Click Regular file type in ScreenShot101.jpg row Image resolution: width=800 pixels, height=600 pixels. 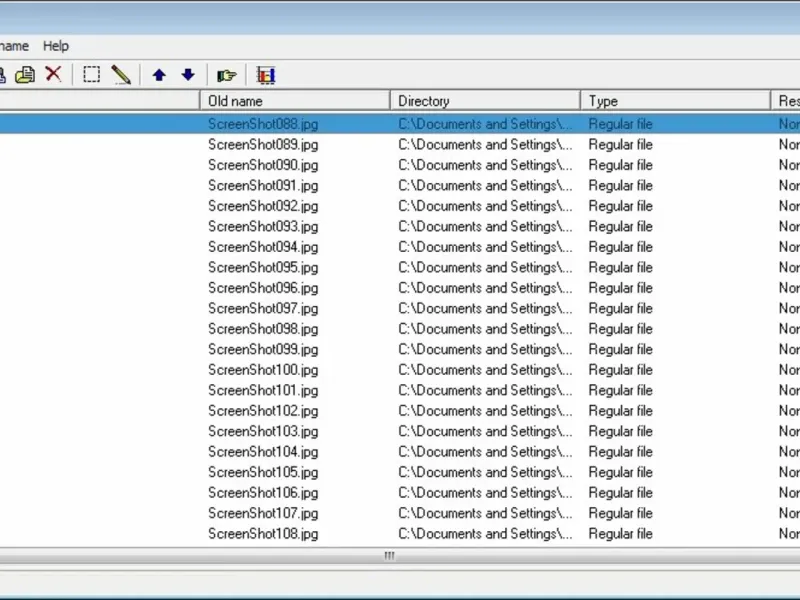coord(620,390)
